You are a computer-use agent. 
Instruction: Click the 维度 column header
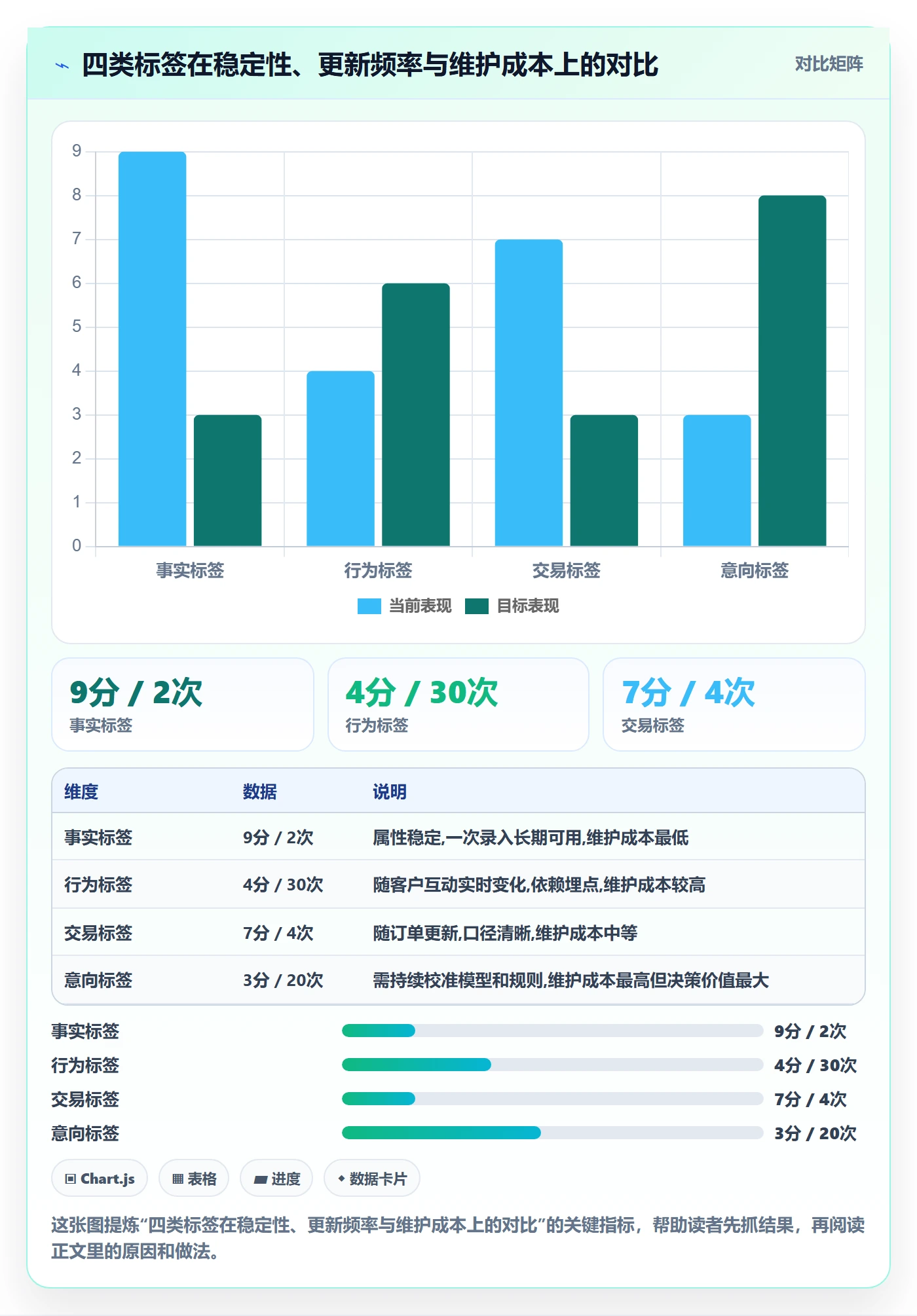click(81, 792)
